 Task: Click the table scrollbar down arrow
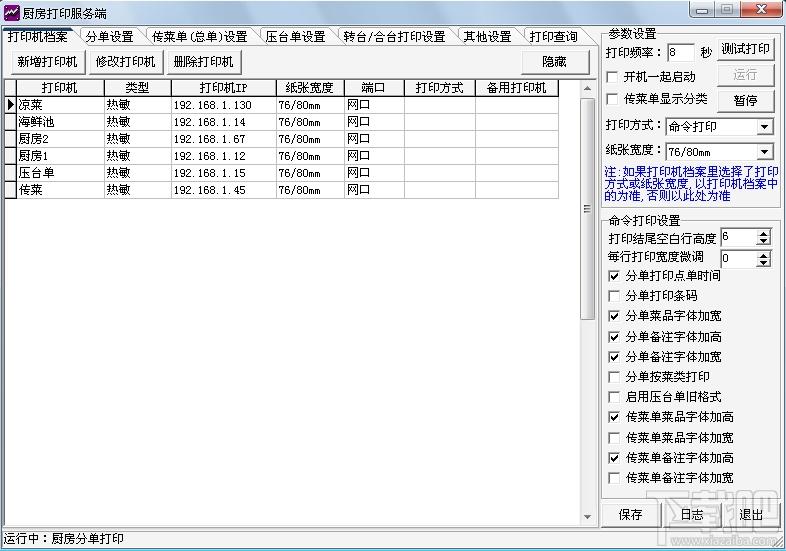587,517
